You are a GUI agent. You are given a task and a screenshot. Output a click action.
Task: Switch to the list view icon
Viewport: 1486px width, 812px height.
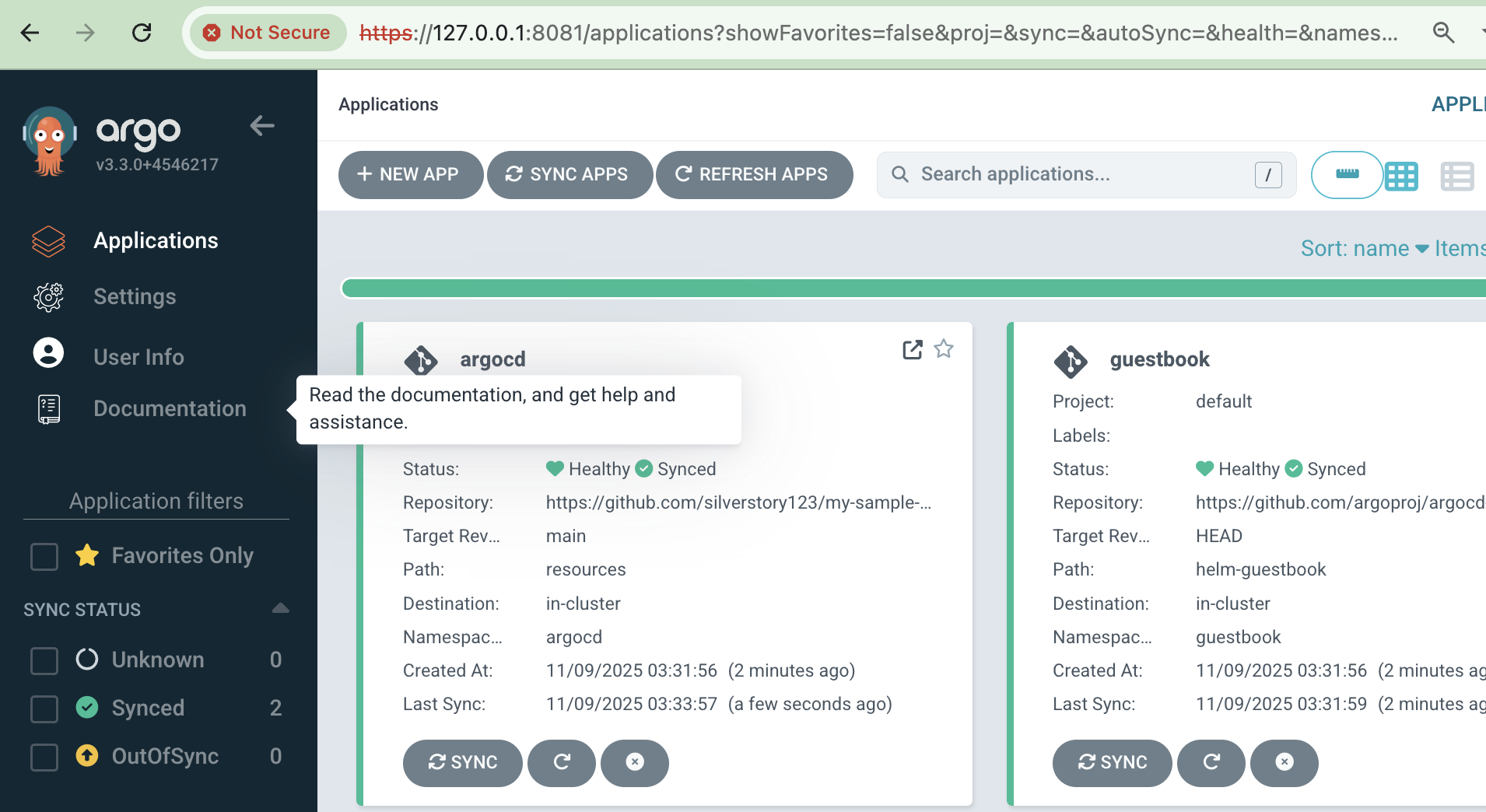pos(1457,177)
